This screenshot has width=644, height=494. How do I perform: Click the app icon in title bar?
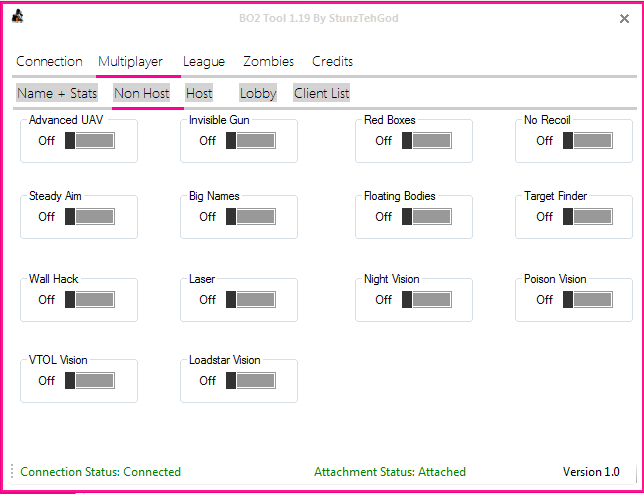coord(18,17)
